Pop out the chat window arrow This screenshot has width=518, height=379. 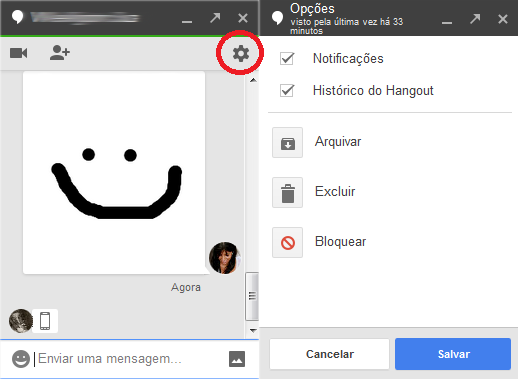coord(215,17)
